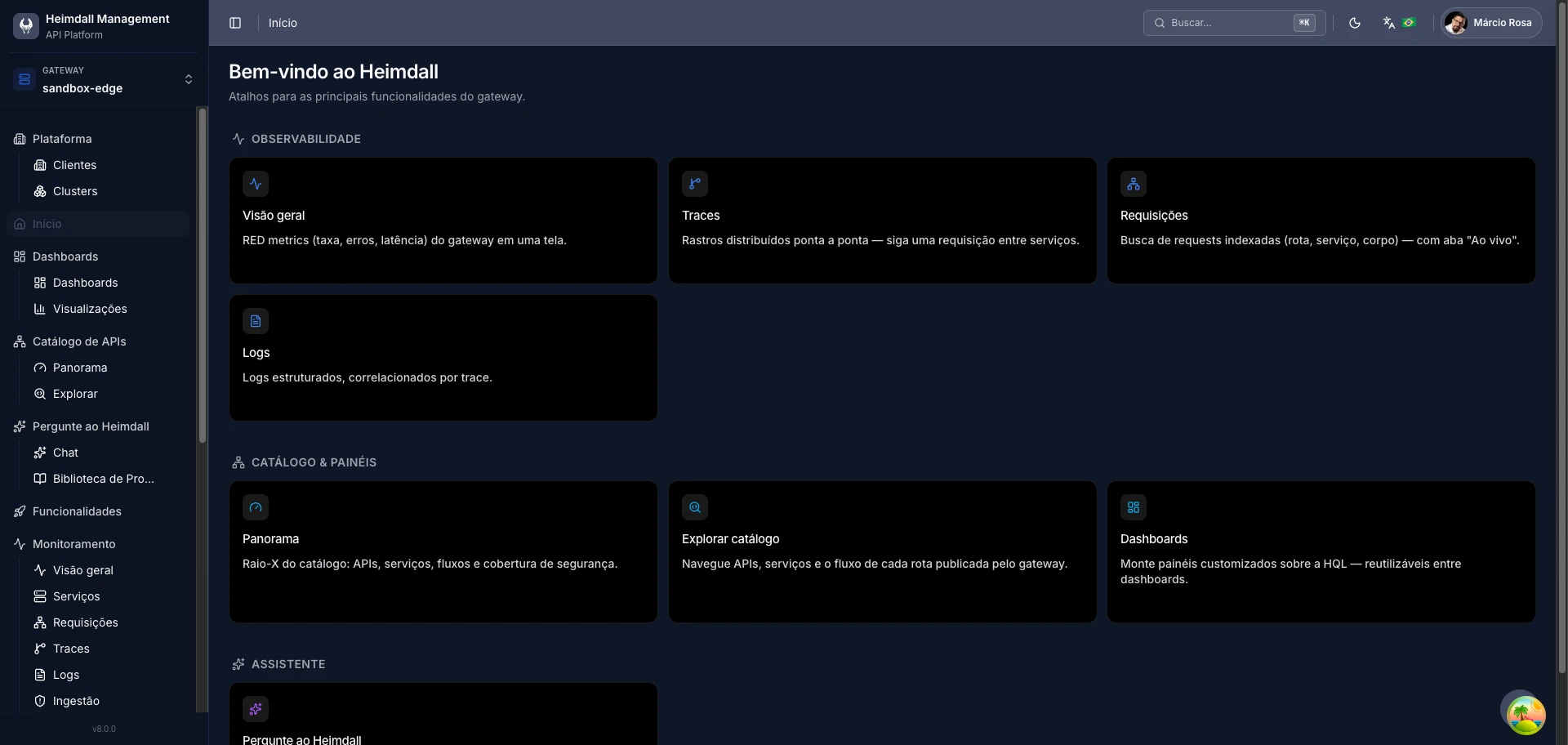Viewport: 1568px width, 745px height.
Task: Click Márcio Rosa avatar picture
Action: tap(1455, 23)
